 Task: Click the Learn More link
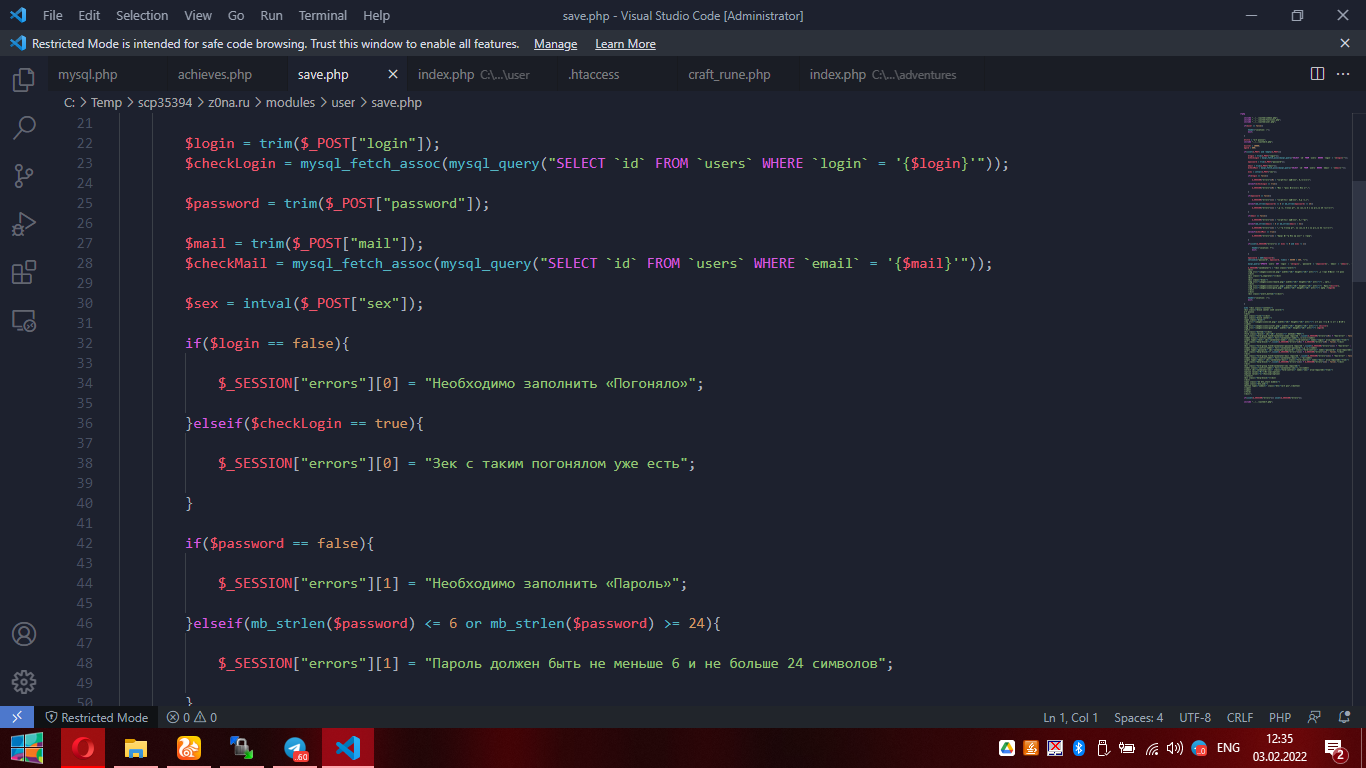(x=625, y=44)
